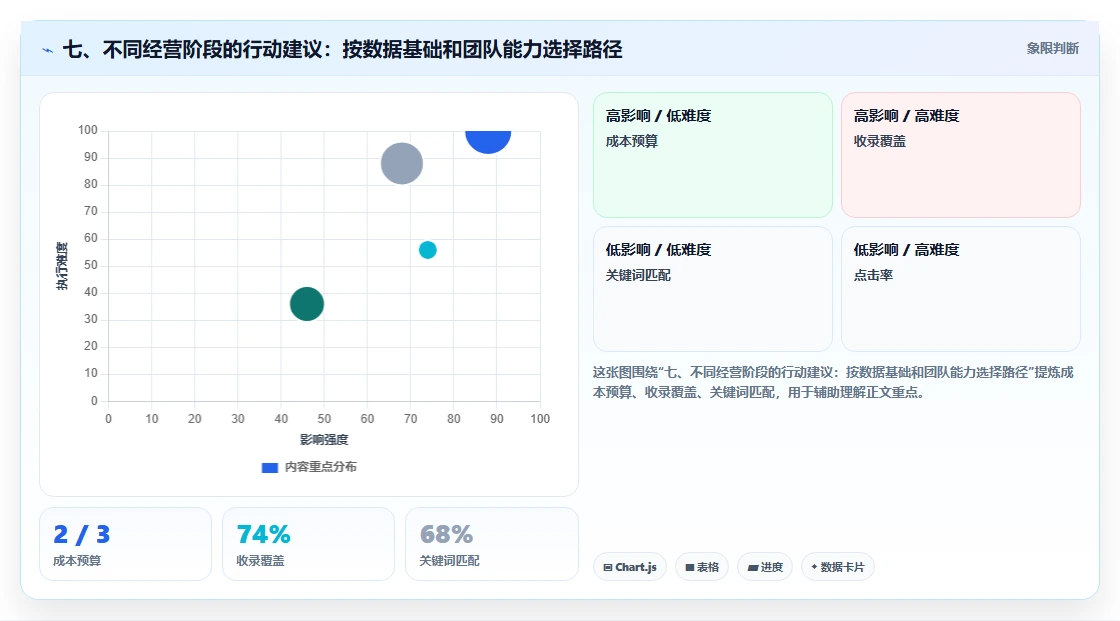Viewport: 1120px width, 621px height.
Task: Click the Chart.js tag chip
Action: [x=630, y=567]
